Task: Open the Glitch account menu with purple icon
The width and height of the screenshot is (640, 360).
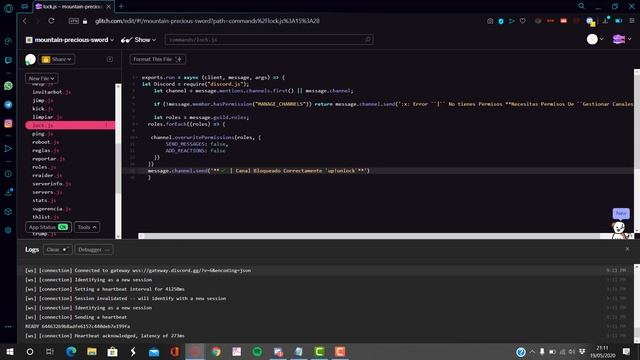Action: (622, 39)
